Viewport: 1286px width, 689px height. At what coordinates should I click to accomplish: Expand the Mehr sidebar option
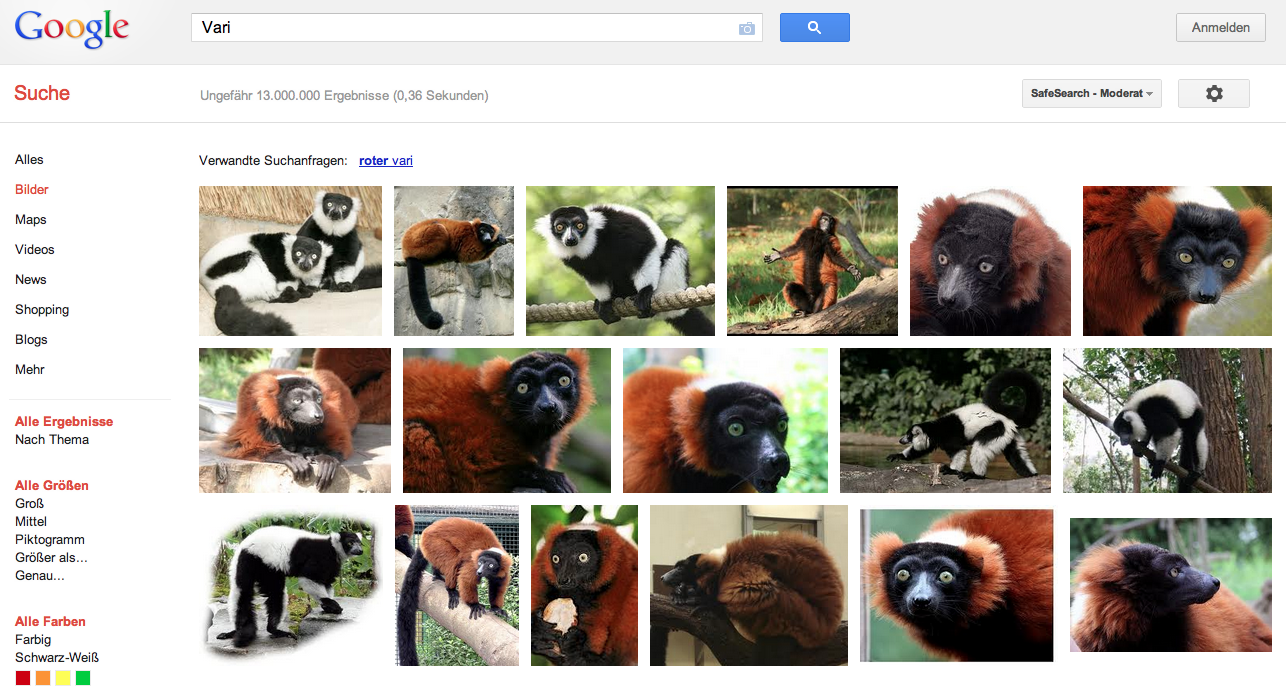click(x=29, y=369)
